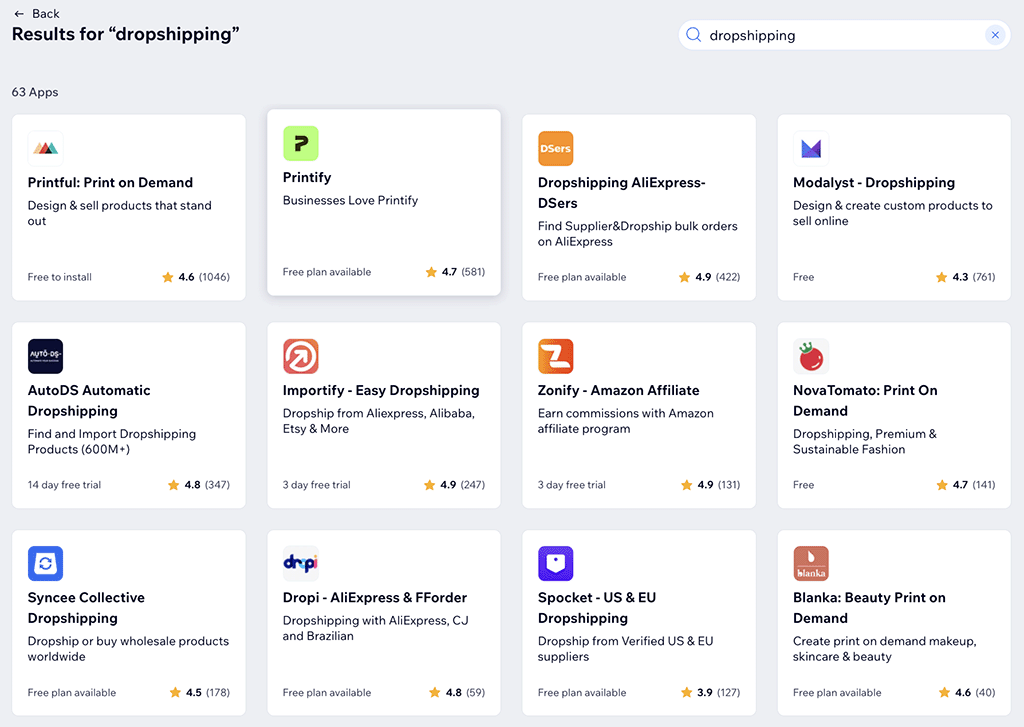Click the Zonify Z icon
This screenshot has height=727, width=1024.
556,356
